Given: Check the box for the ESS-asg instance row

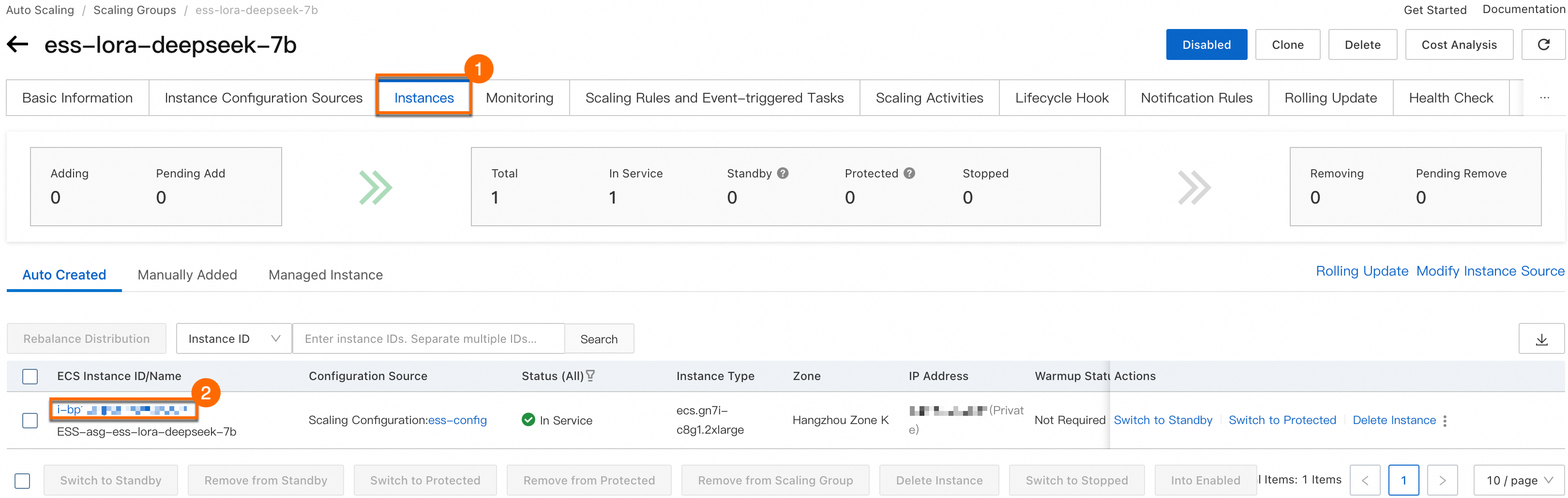Looking at the screenshot, I should (x=30, y=420).
